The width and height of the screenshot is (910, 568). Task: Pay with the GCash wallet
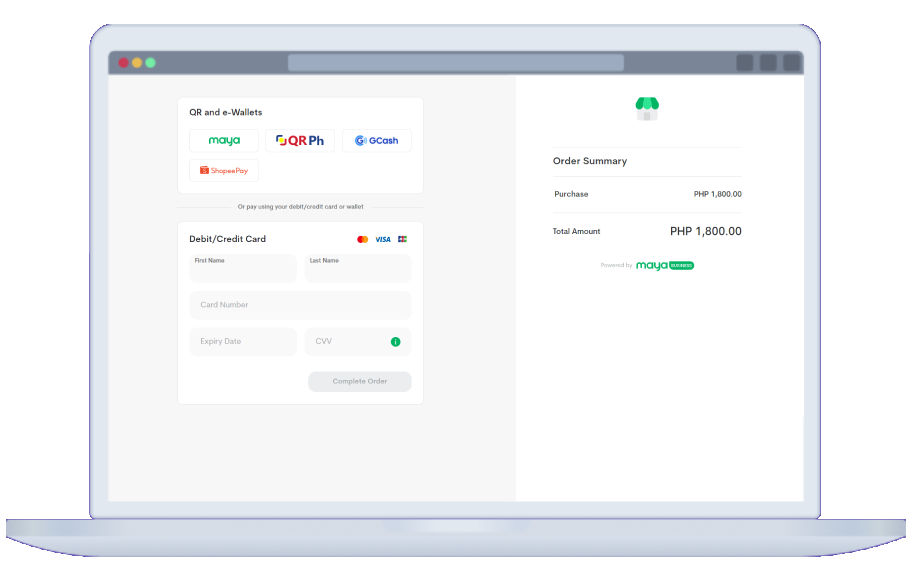[376, 141]
